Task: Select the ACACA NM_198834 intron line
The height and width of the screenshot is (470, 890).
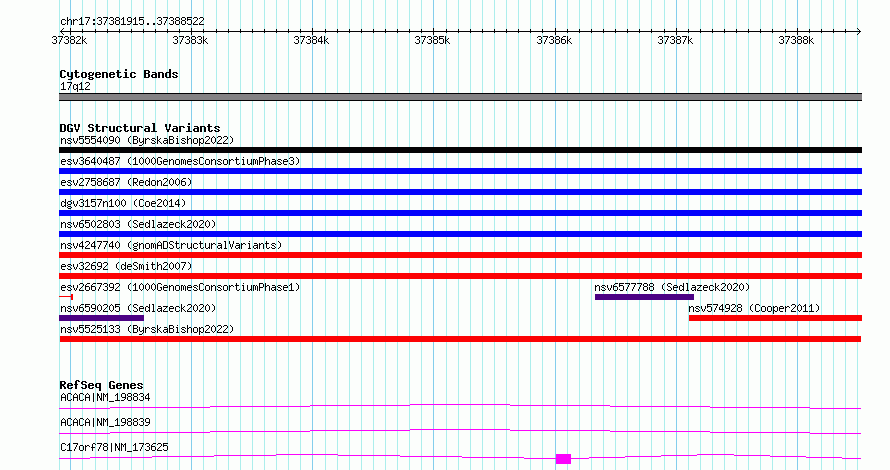Action: click(x=460, y=406)
